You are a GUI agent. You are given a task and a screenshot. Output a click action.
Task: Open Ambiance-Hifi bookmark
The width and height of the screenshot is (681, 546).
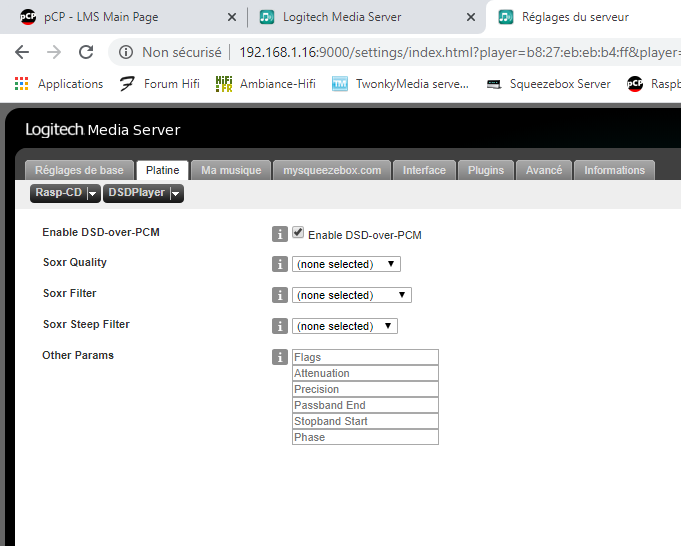pos(266,83)
